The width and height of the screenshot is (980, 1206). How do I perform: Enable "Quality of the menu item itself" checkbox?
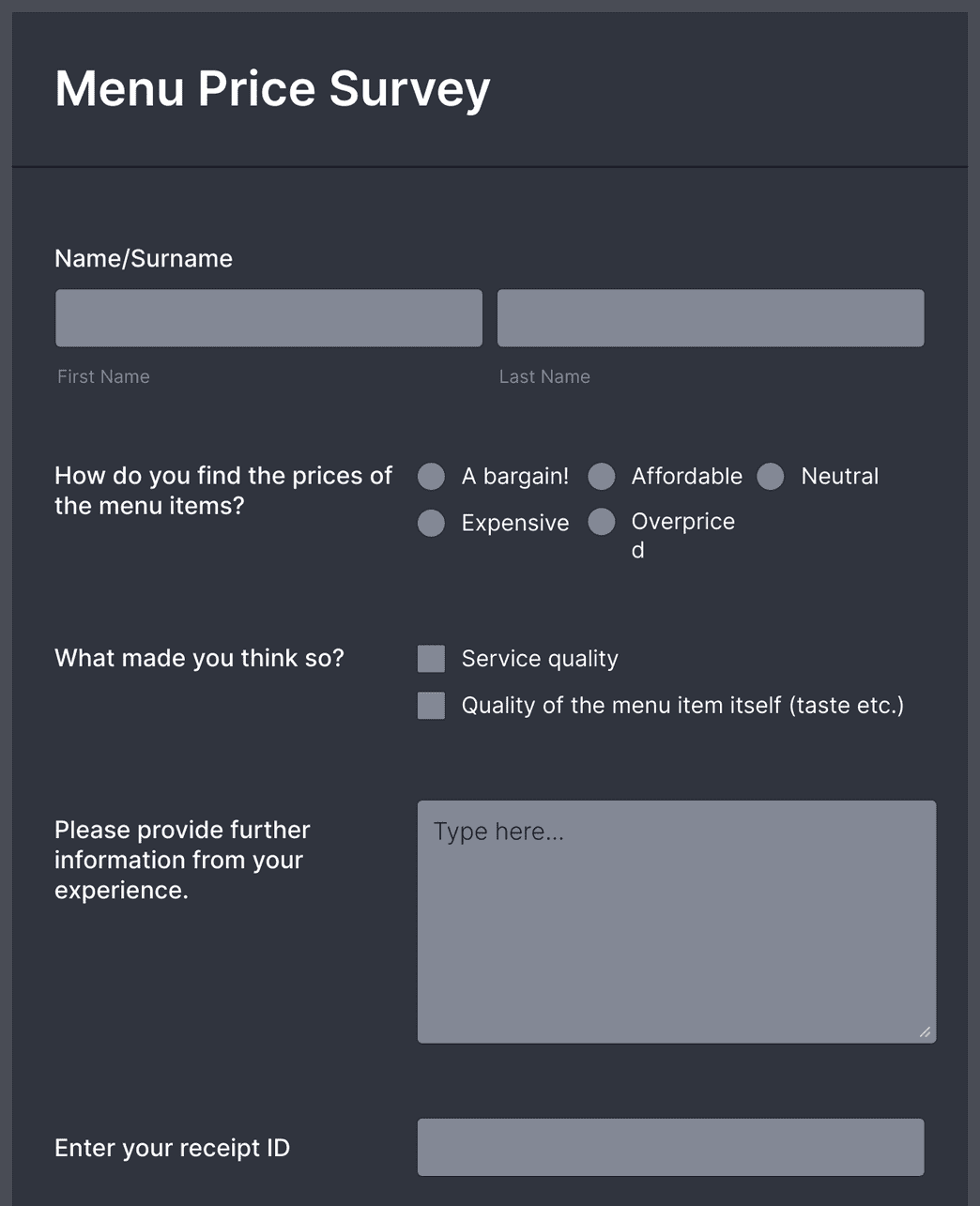point(430,705)
